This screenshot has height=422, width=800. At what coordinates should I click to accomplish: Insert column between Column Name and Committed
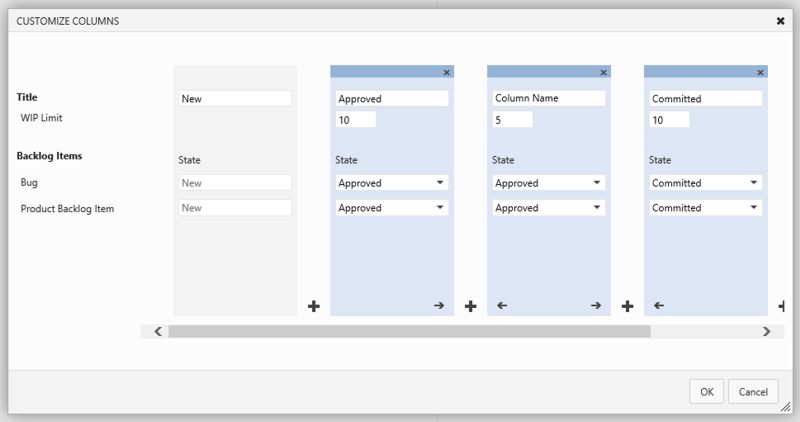point(628,306)
